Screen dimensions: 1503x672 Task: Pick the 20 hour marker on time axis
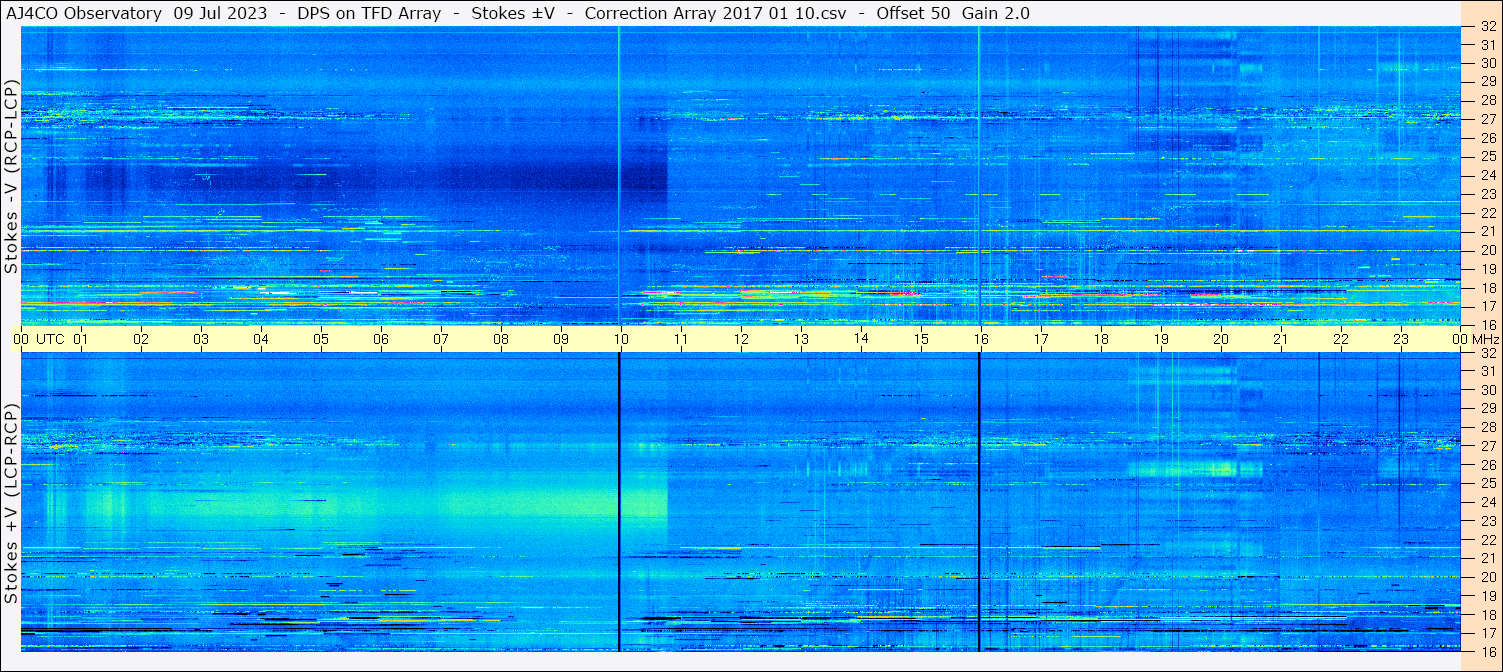click(x=1221, y=339)
